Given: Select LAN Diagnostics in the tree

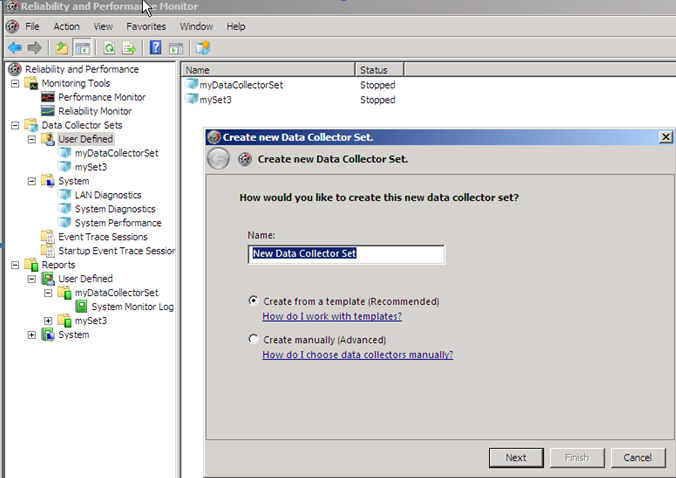Looking at the screenshot, I should [x=107, y=195].
